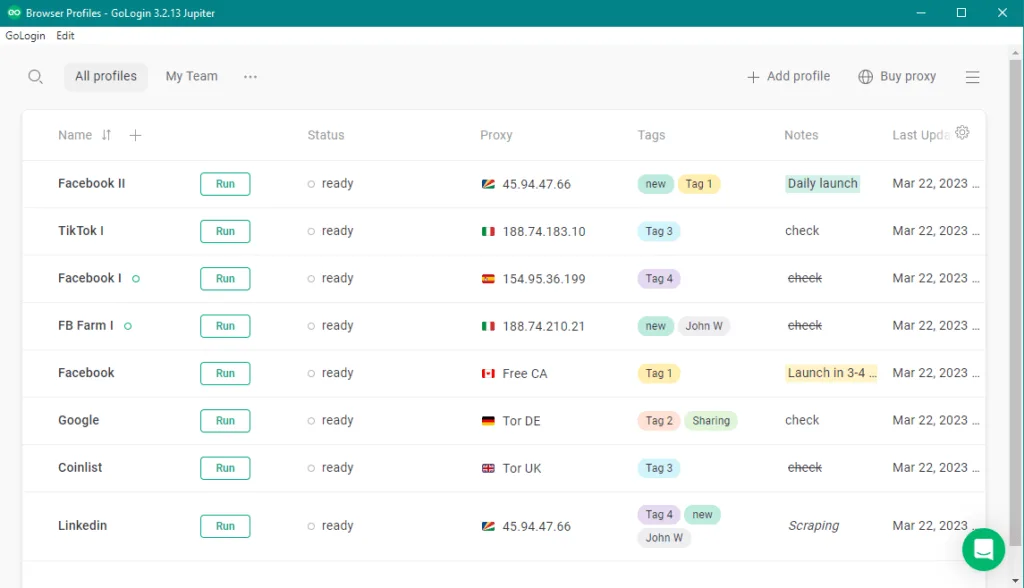Image resolution: width=1024 pixels, height=588 pixels.
Task: Open the three-dots folder options menu
Action: (x=250, y=76)
